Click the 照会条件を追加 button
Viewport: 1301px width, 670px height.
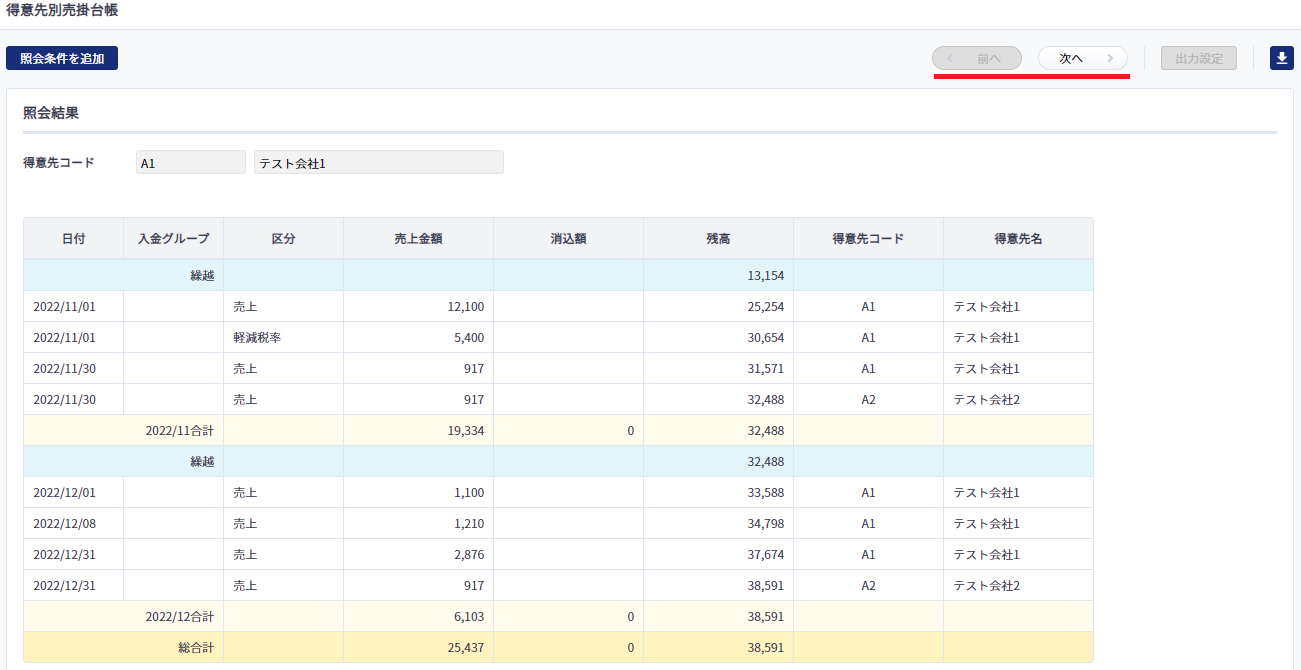[62, 58]
